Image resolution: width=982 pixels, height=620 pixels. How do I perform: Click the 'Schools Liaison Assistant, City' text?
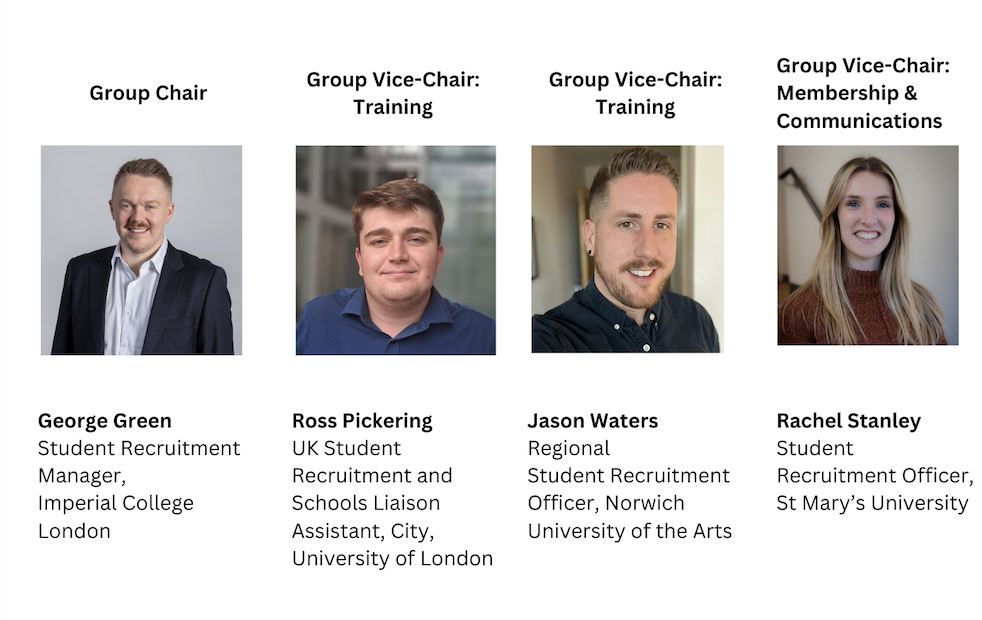(366, 517)
